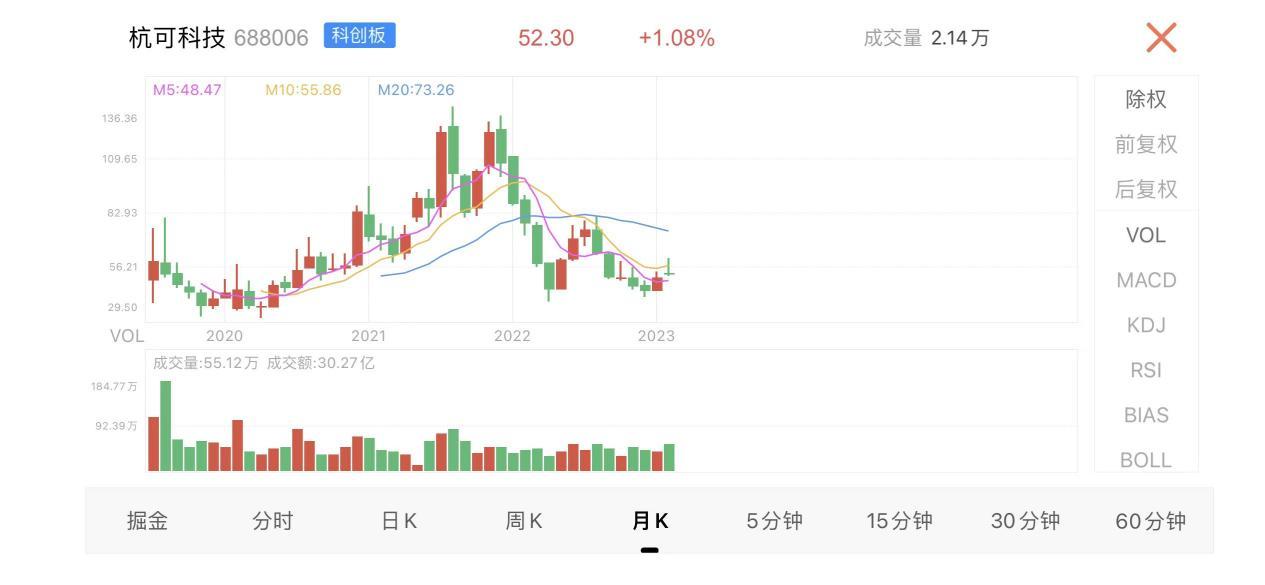This screenshot has width=1265, height=585.
Task: Open the 15分钟 chart tab
Action: tap(900, 521)
